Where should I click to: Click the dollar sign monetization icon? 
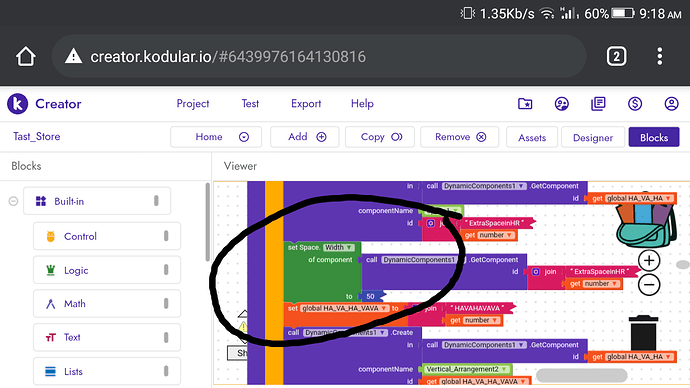(635, 104)
